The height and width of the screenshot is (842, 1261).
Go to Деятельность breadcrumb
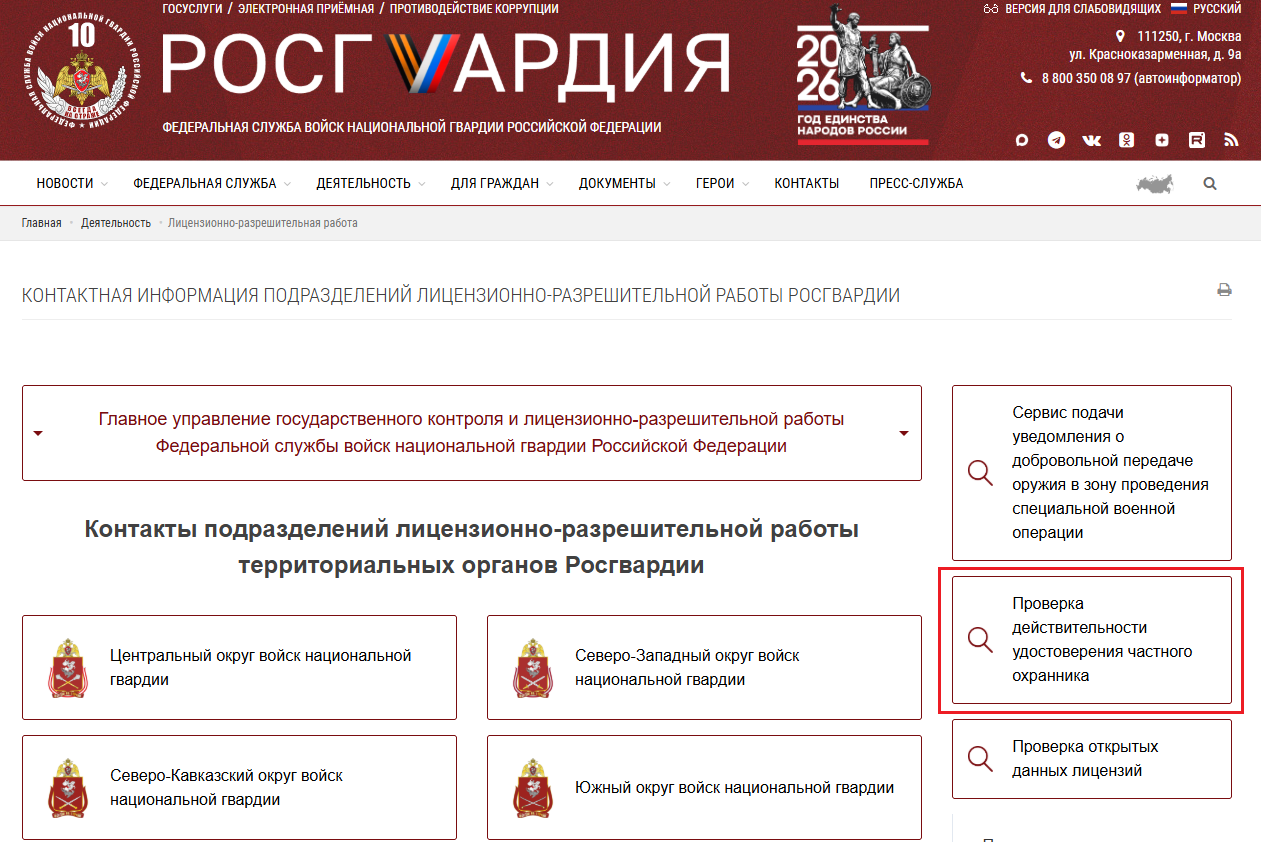(x=116, y=223)
